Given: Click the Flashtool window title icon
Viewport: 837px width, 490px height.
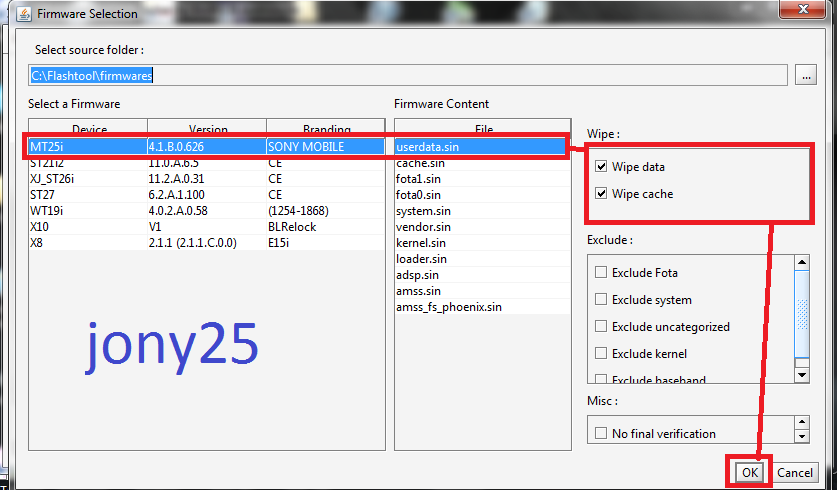Looking at the screenshot, I should point(24,15).
